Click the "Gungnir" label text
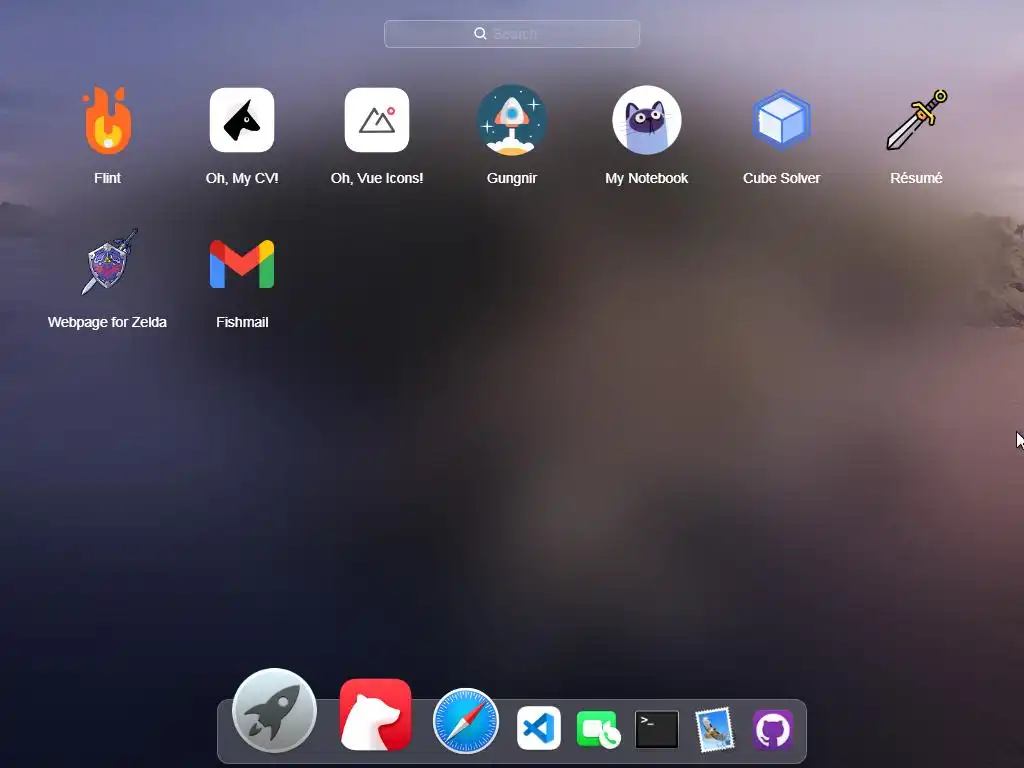The height and width of the screenshot is (768, 1024). coord(512,178)
